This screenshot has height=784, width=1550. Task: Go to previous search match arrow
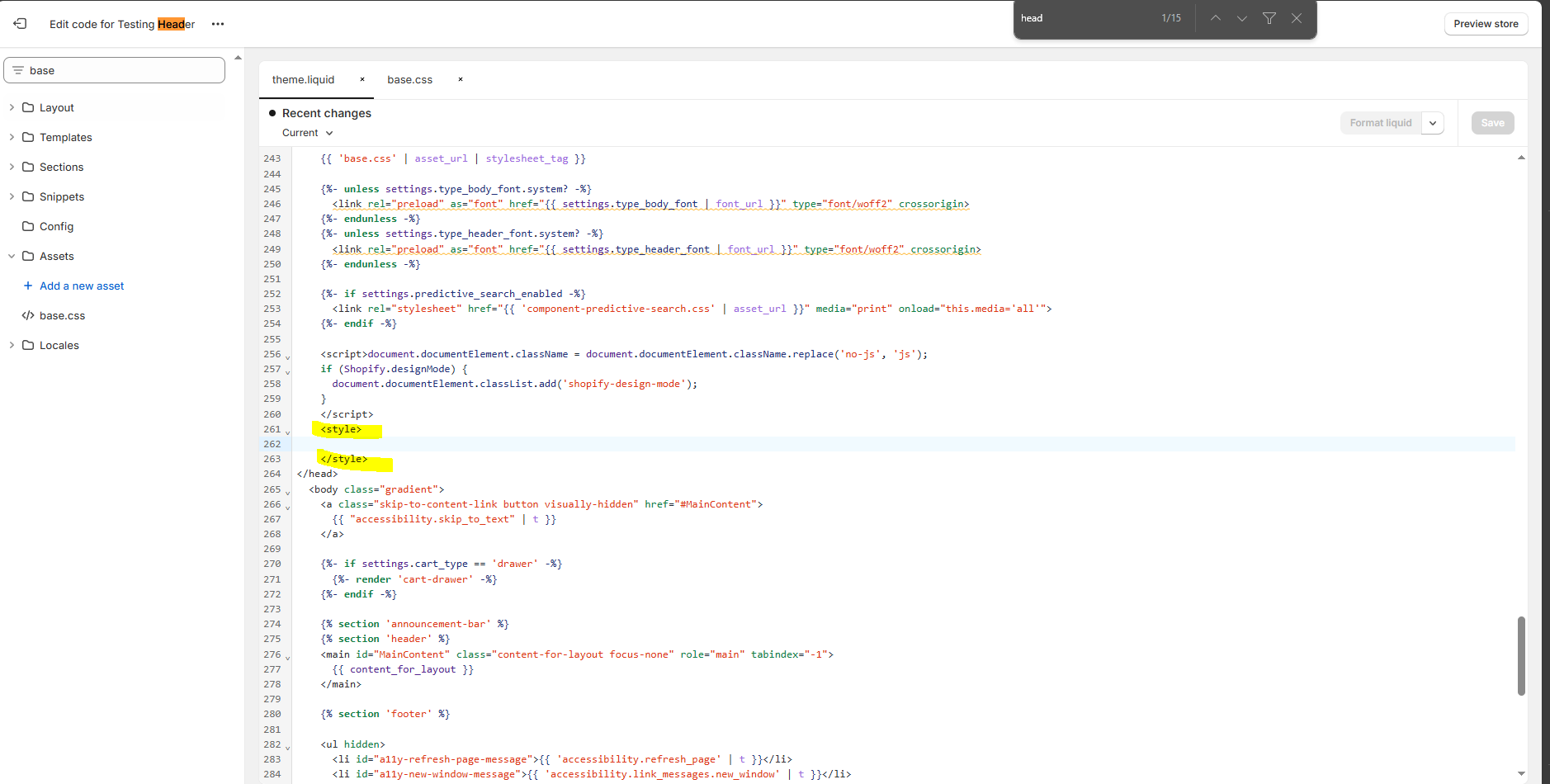point(1215,18)
